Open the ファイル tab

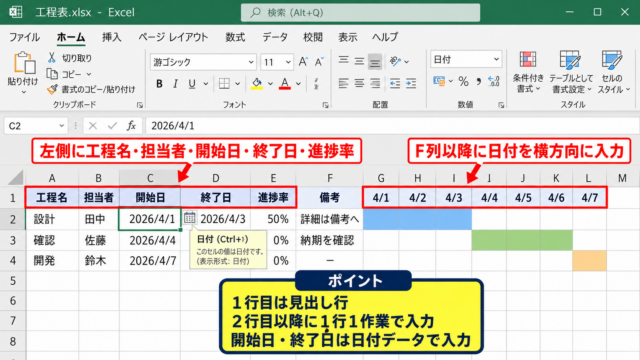[24, 37]
